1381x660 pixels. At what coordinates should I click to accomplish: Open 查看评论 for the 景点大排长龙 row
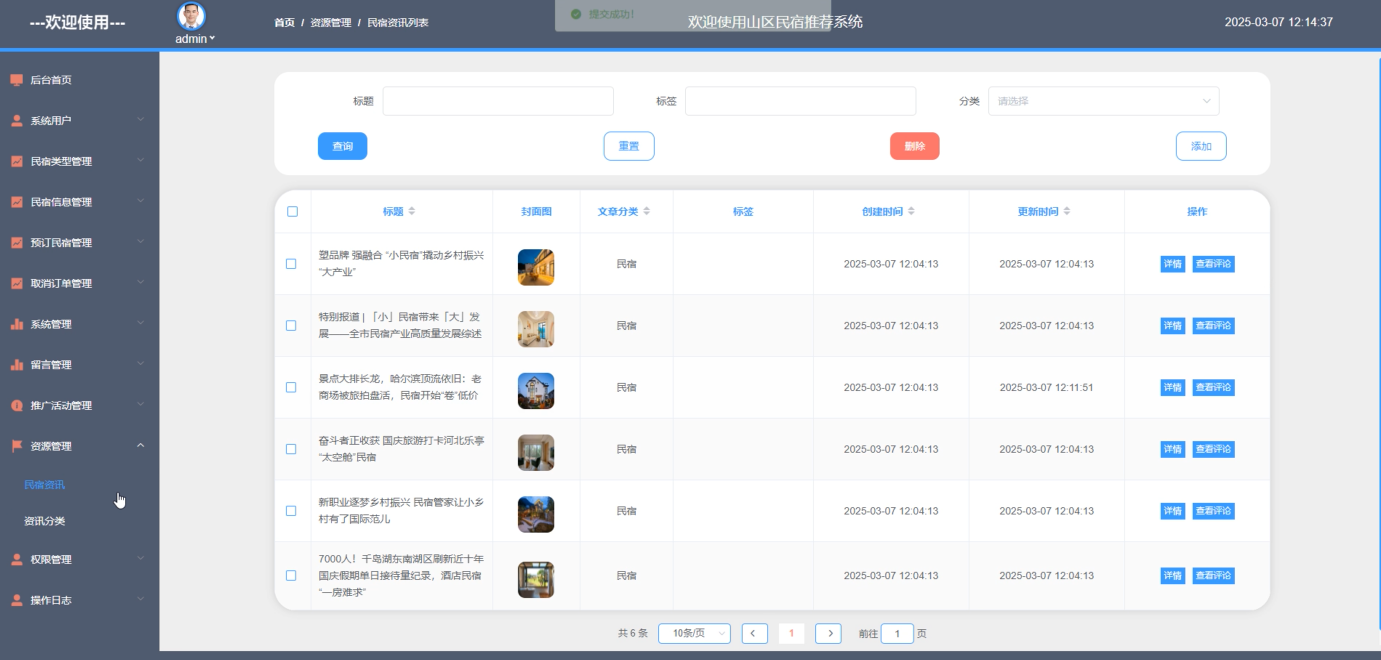1214,387
